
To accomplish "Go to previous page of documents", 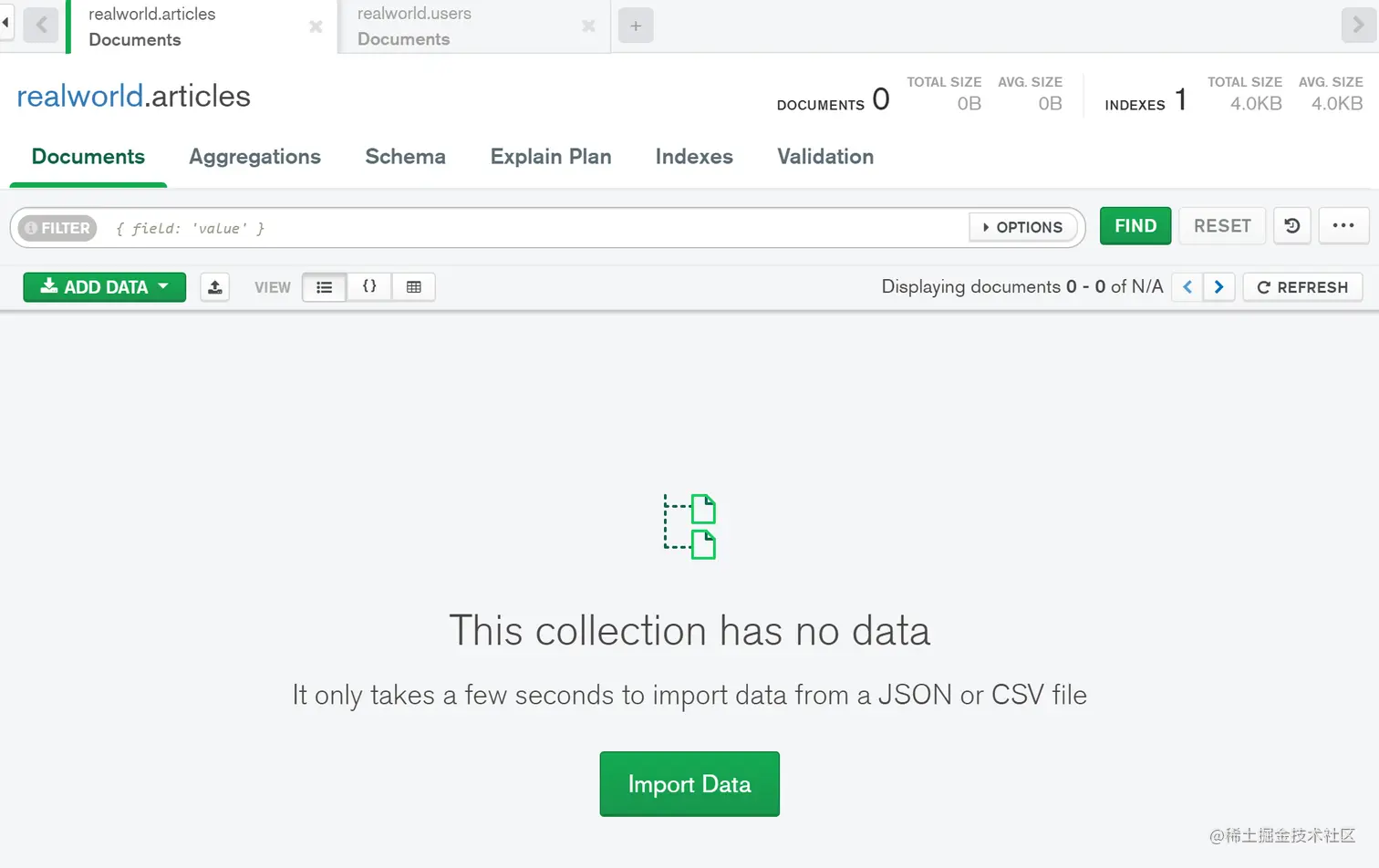I will point(1187,287).
